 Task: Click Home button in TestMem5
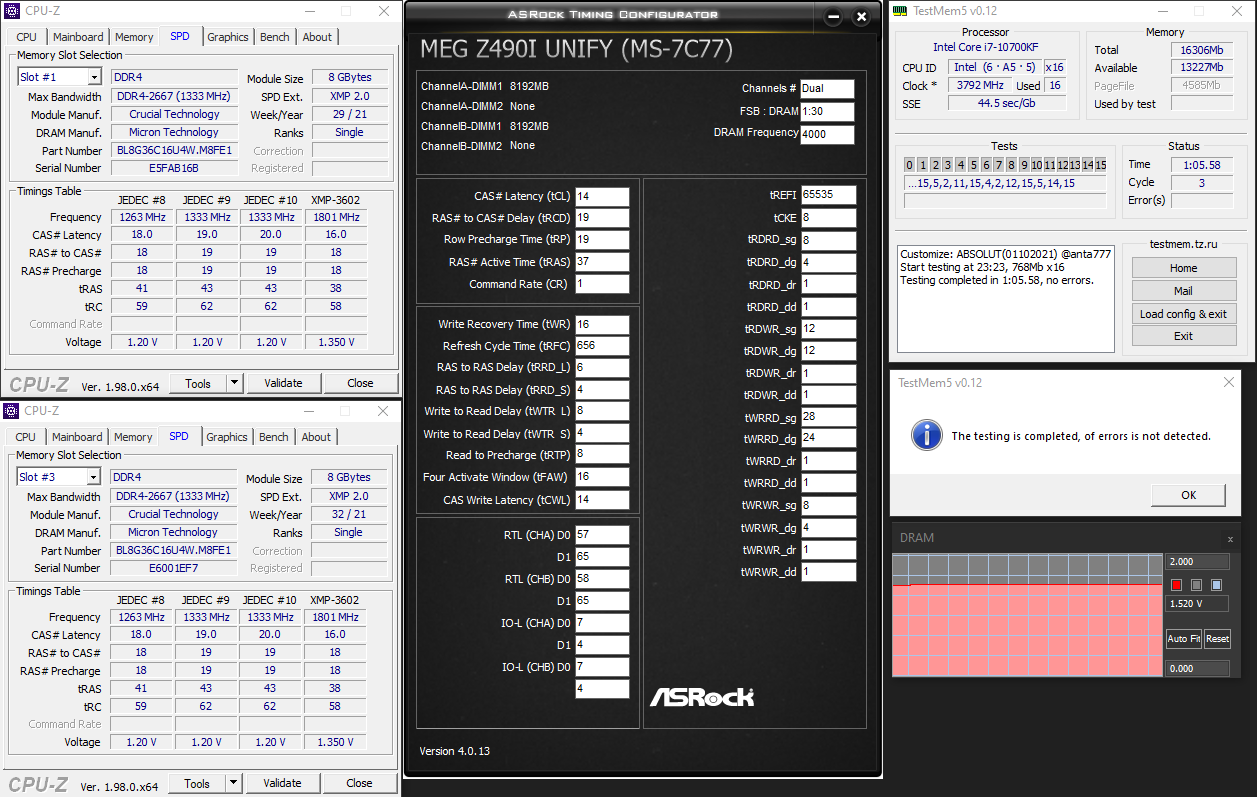coord(1183,268)
